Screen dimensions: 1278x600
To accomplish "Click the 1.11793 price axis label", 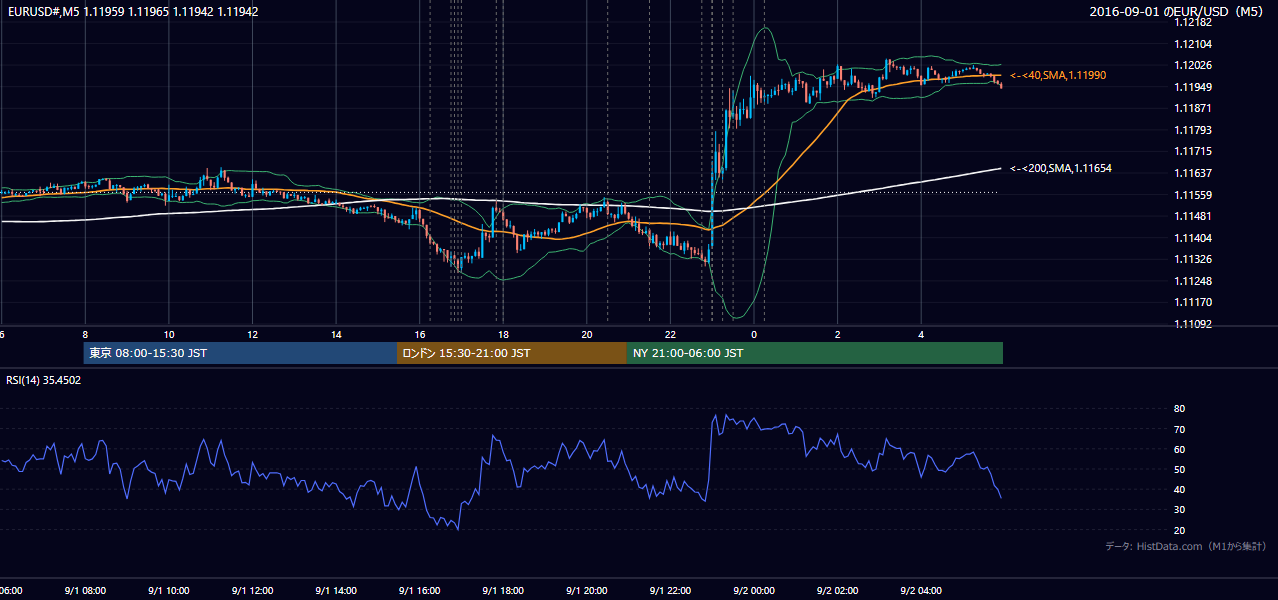I will point(1193,130).
